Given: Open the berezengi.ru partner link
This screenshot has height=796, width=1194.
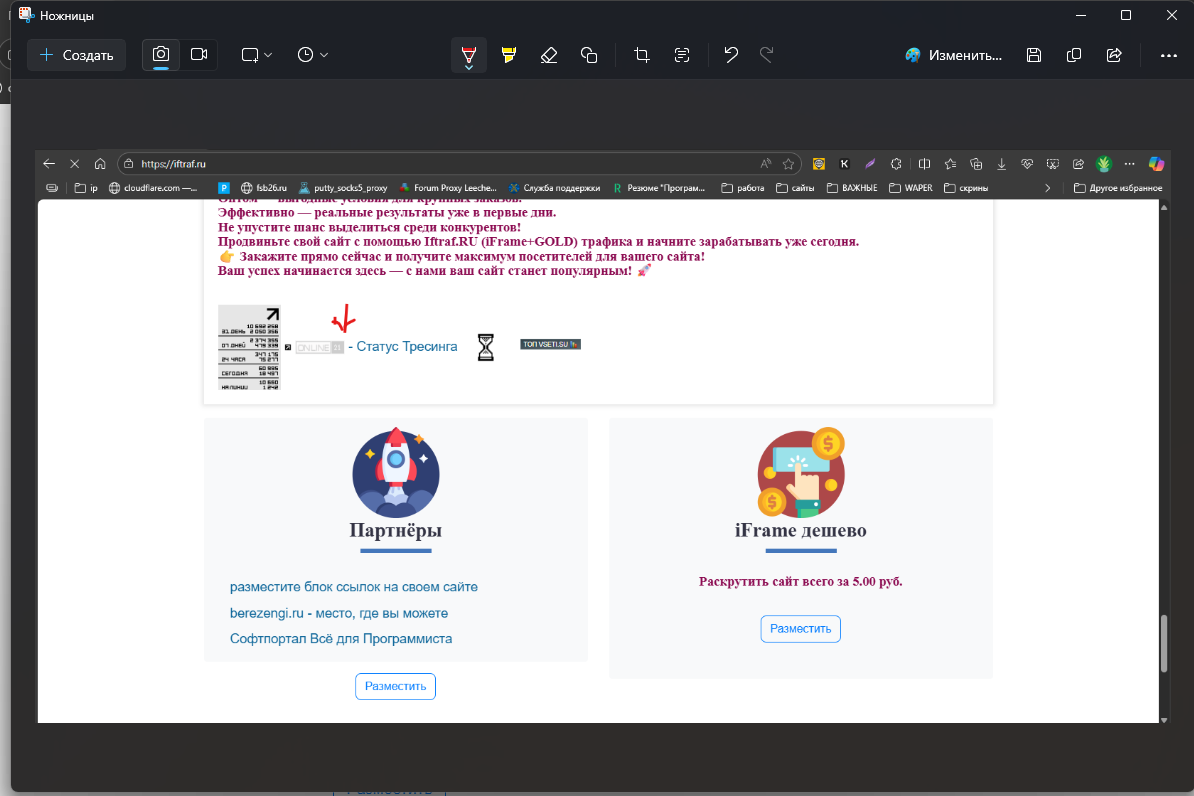Looking at the screenshot, I should [x=339, y=613].
